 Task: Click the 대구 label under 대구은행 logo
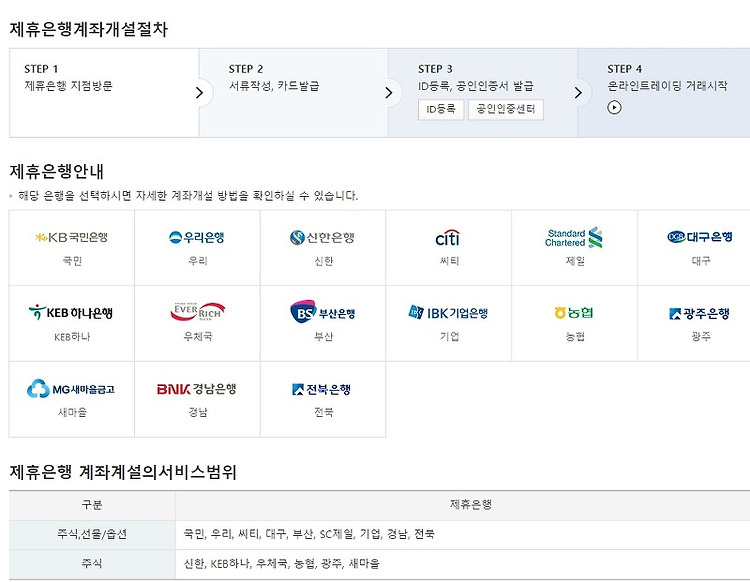(x=701, y=261)
